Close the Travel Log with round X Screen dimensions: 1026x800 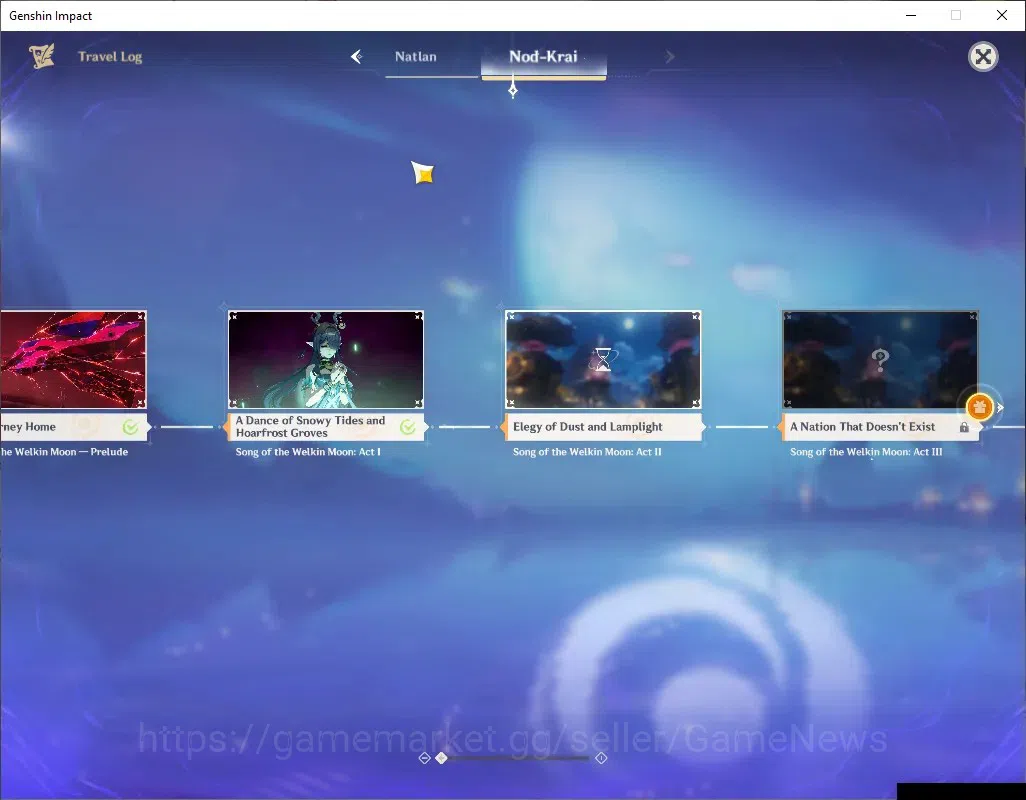pyautogui.click(x=983, y=57)
